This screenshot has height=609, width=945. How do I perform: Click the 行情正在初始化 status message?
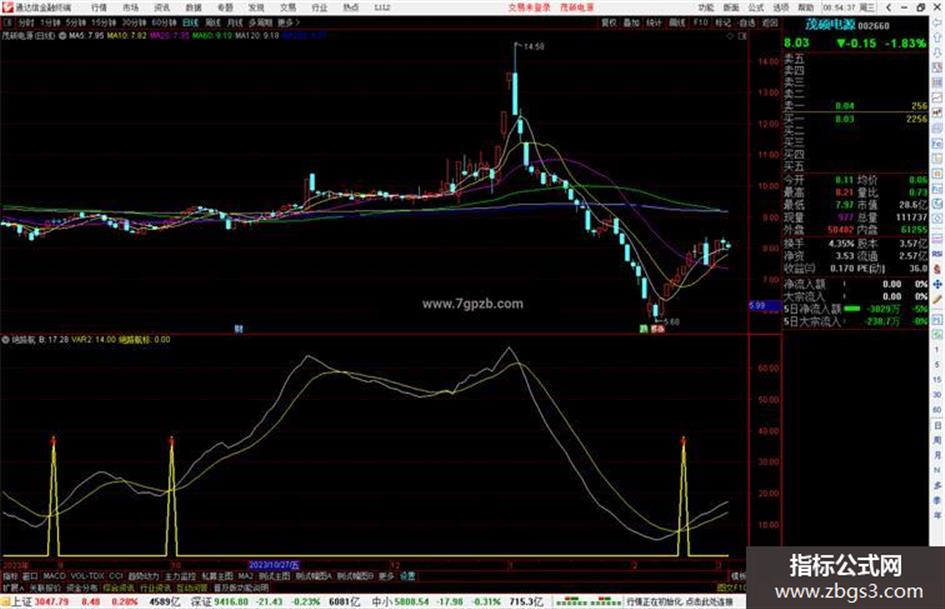click(x=680, y=602)
